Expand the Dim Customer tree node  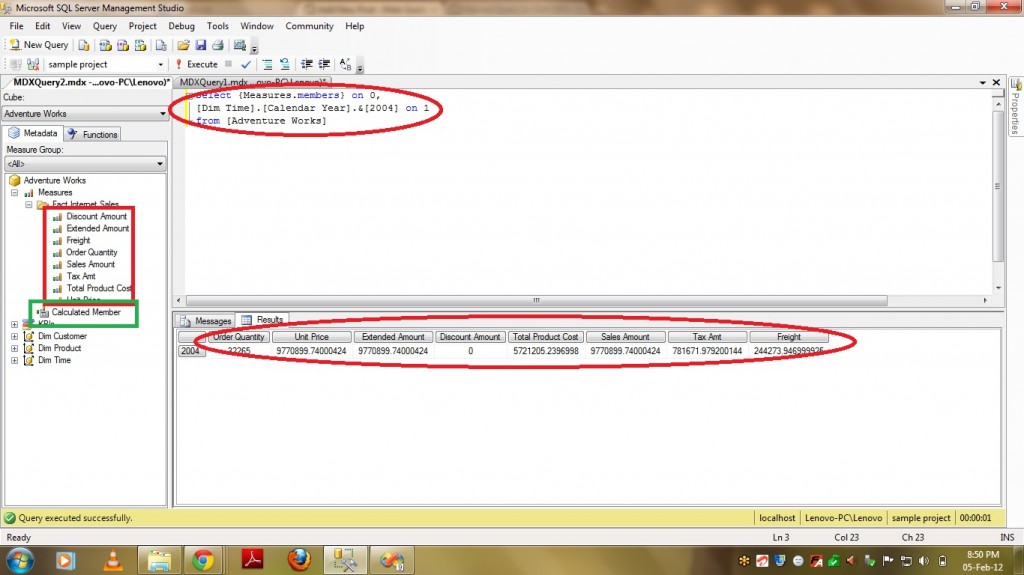pyautogui.click(x=14, y=337)
